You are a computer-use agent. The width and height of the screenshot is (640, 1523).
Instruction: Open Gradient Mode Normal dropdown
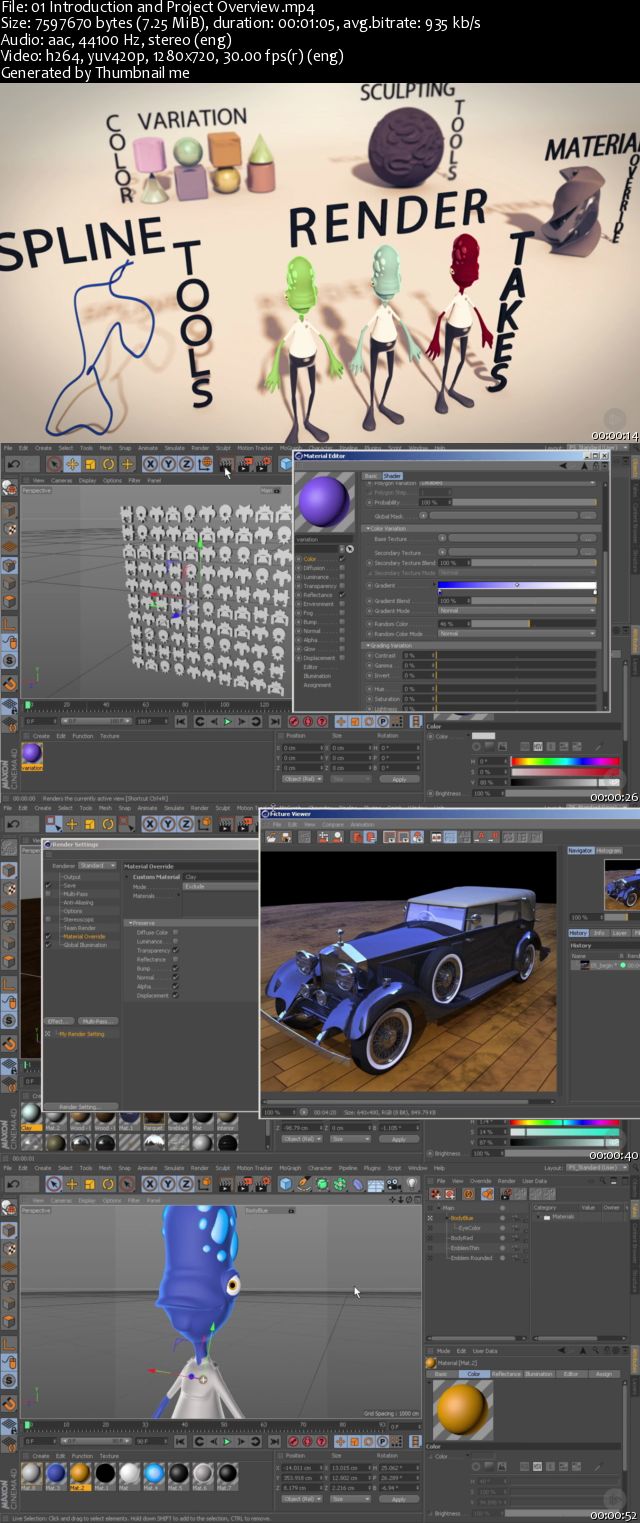(517, 610)
